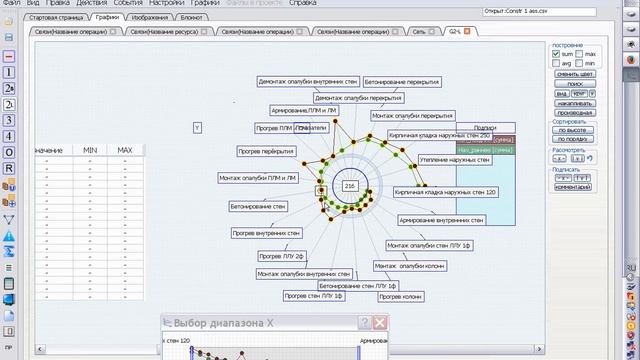Select the '1' mode icon
This screenshot has height=360, width=640.
[x=9, y=73]
